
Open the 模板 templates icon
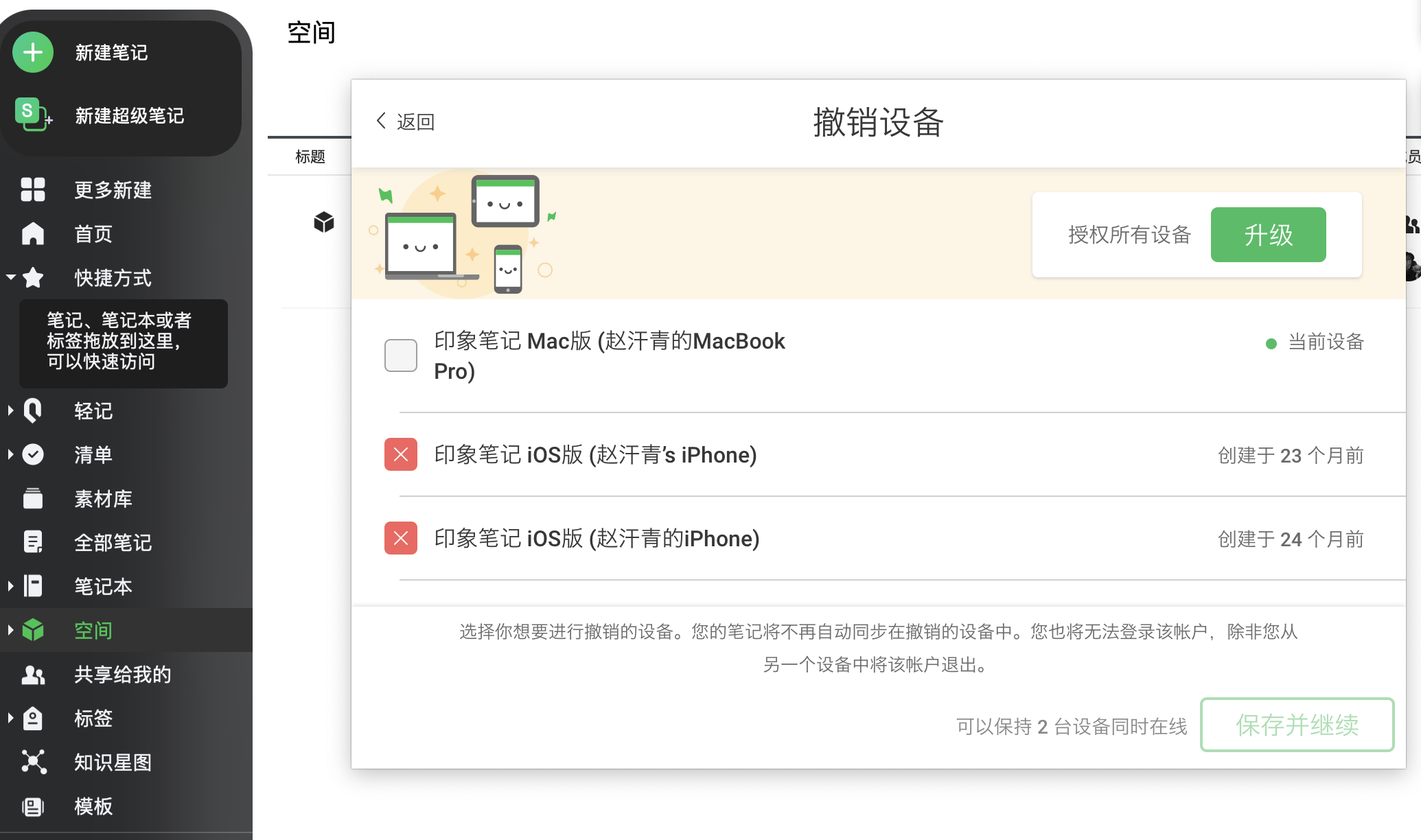tap(33, 806)
